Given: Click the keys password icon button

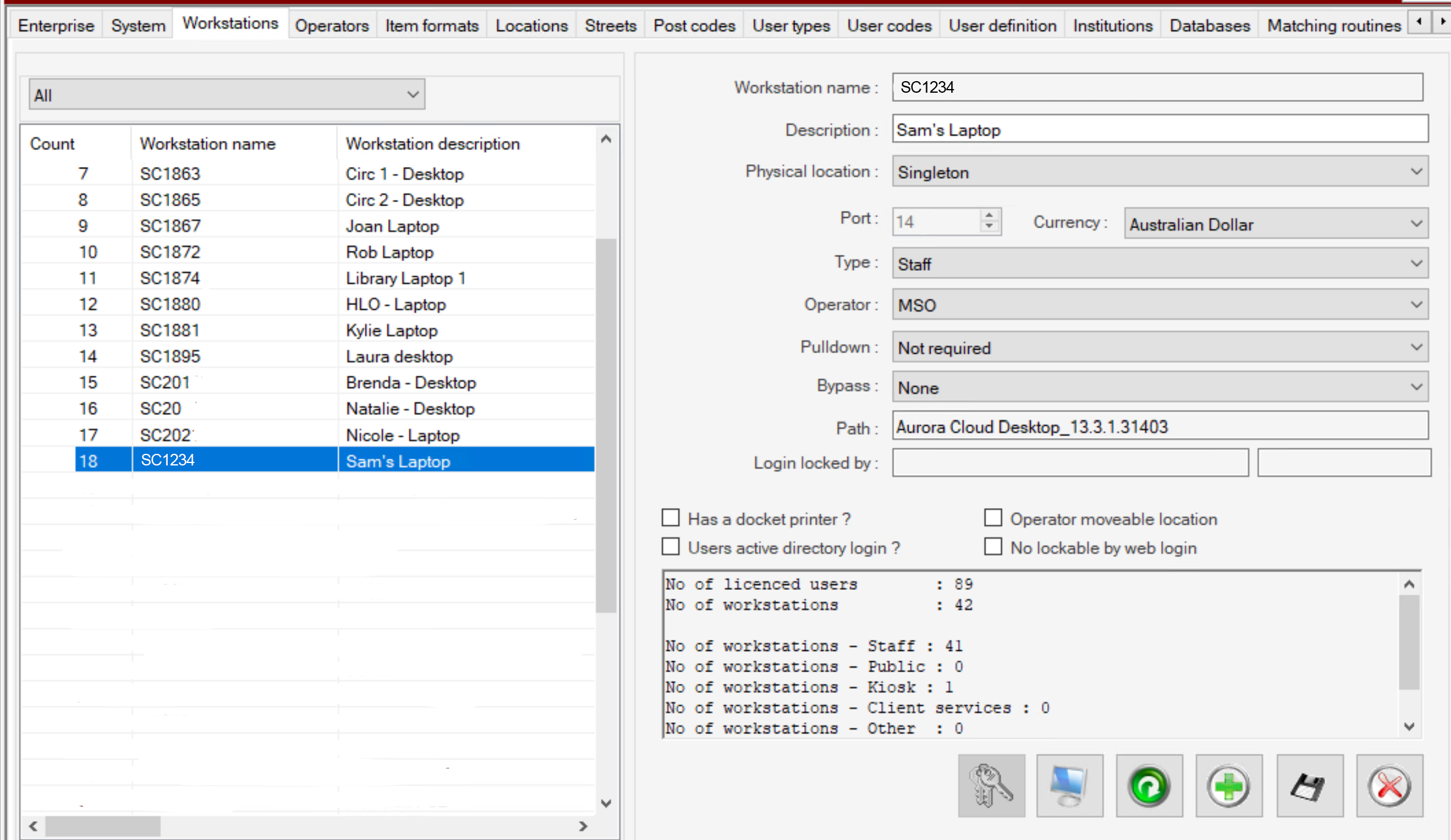Looking at the screenshot, I should point(991,786).
